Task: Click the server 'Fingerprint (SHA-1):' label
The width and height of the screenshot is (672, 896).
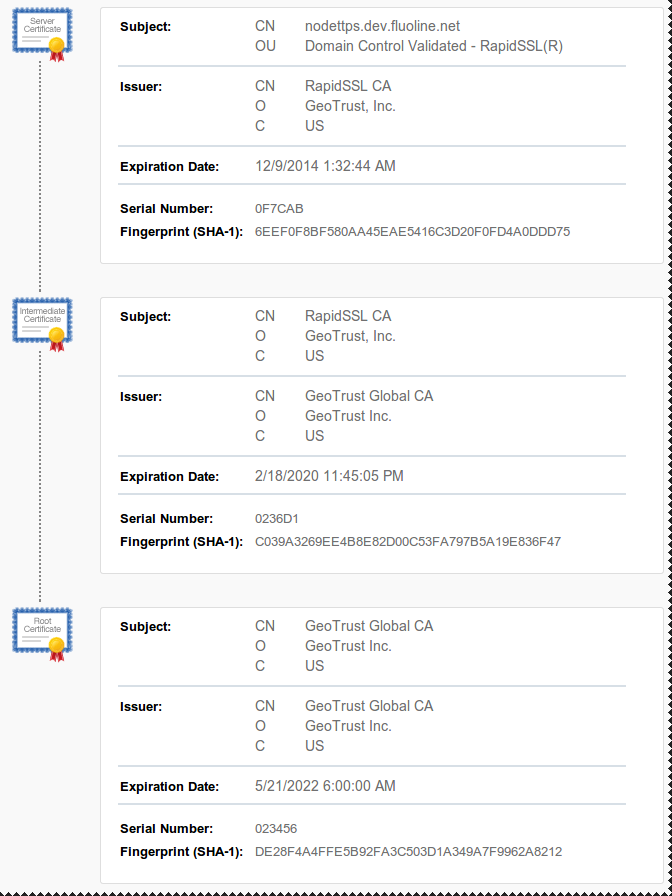Action: pos(182,232)
